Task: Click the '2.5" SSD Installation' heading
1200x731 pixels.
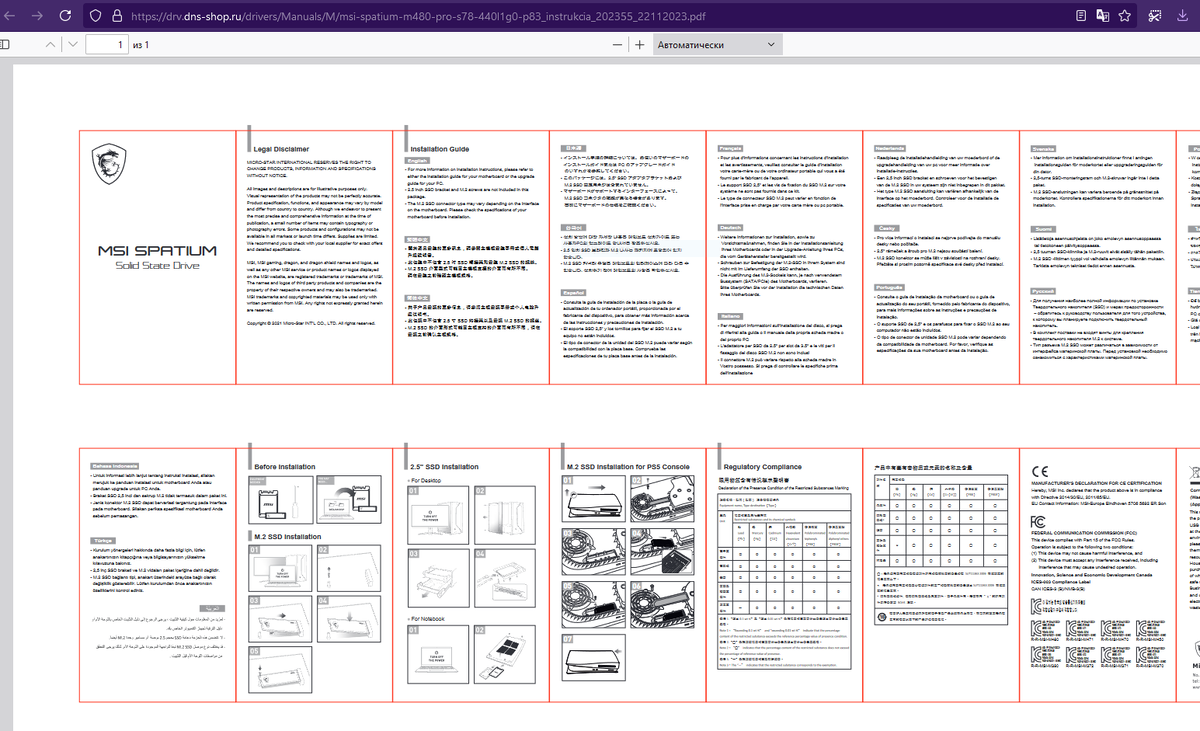Action: (444, 467)
